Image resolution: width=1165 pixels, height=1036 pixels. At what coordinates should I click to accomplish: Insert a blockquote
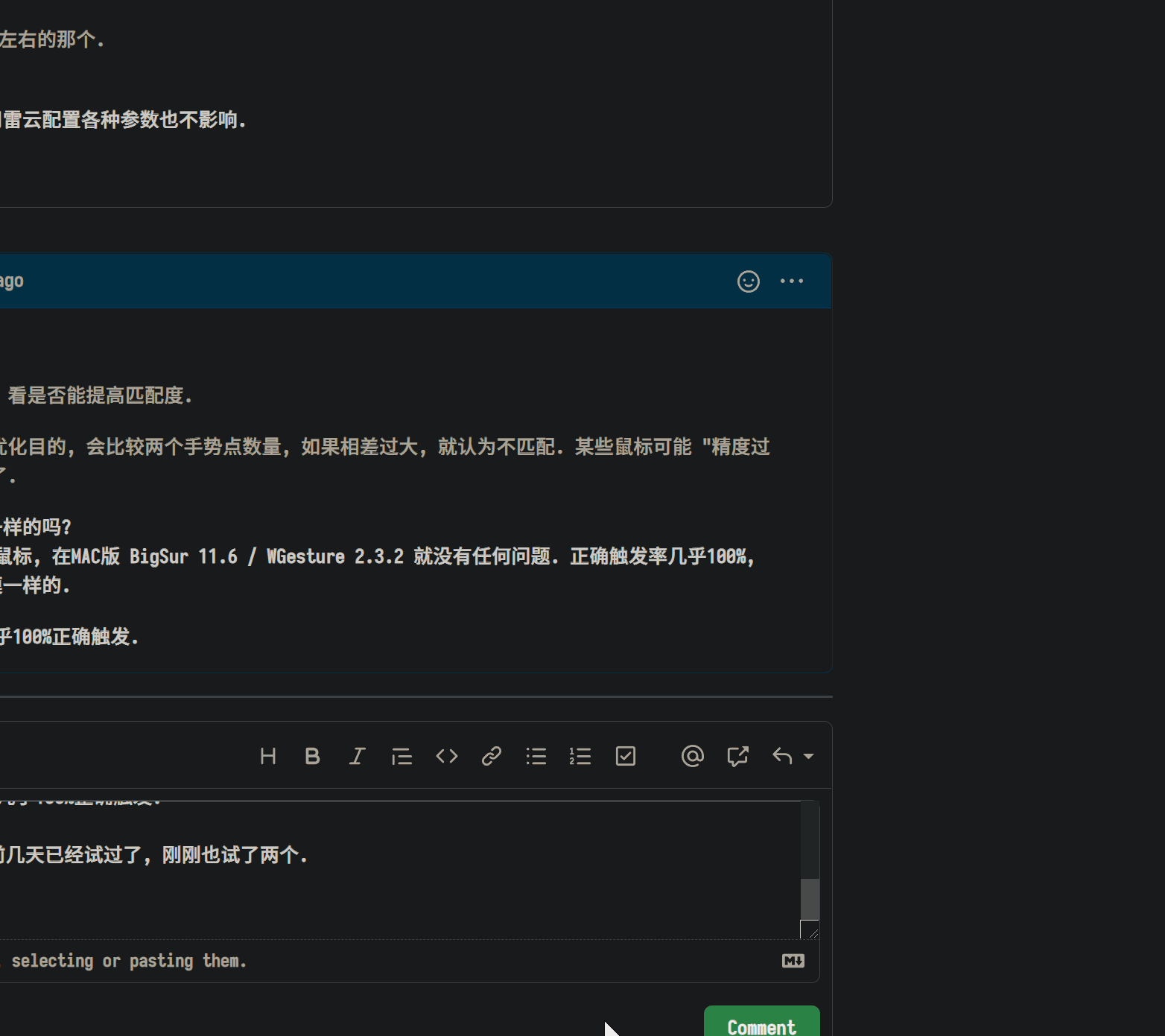pyautogui.click(x=401, y=756)
